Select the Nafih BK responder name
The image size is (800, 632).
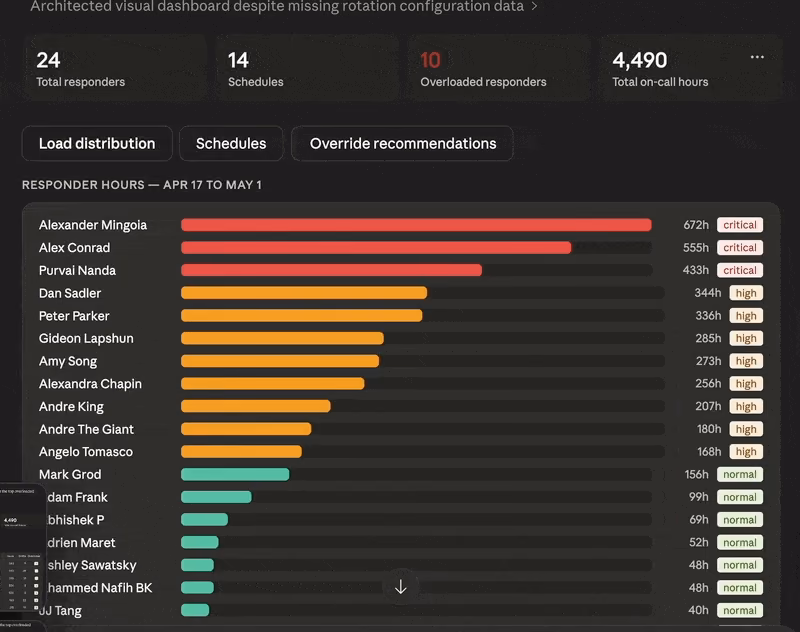click(99, 588)
